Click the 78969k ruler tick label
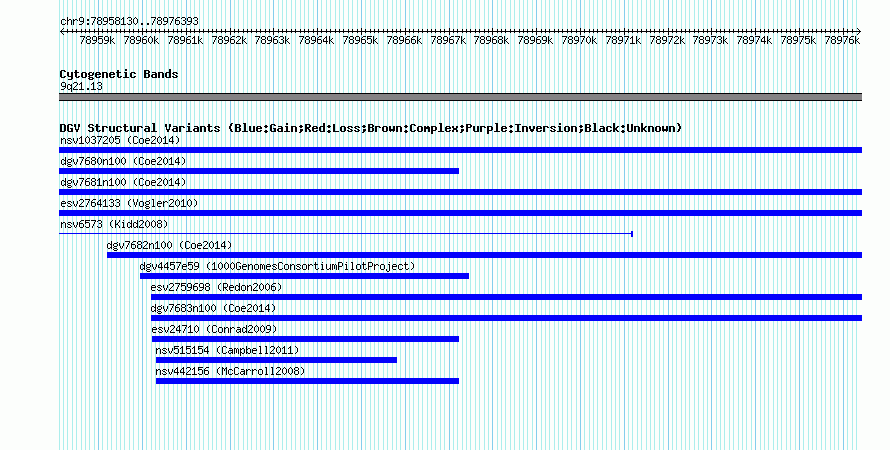This screenshot has width=890, height=450. coord(535,40)
